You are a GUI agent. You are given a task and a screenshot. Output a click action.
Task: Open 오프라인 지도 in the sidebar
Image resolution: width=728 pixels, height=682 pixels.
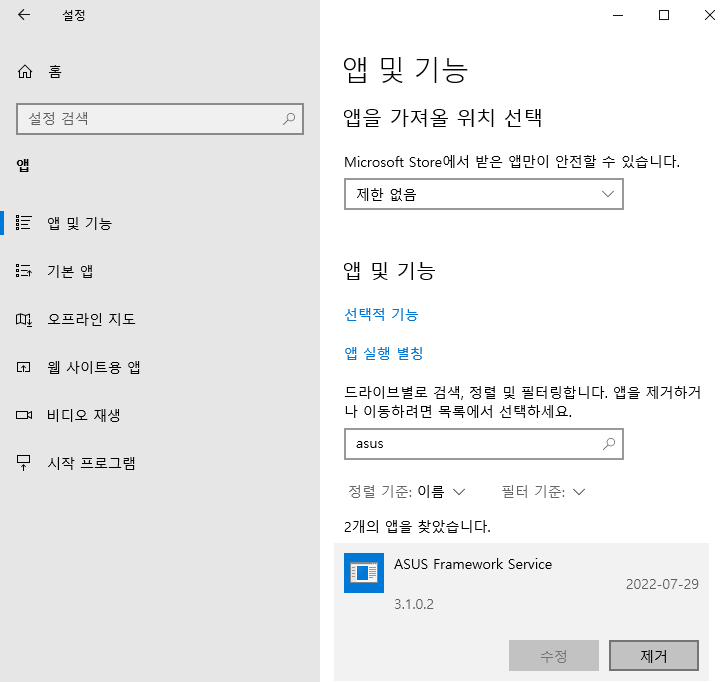click(91, 319)
